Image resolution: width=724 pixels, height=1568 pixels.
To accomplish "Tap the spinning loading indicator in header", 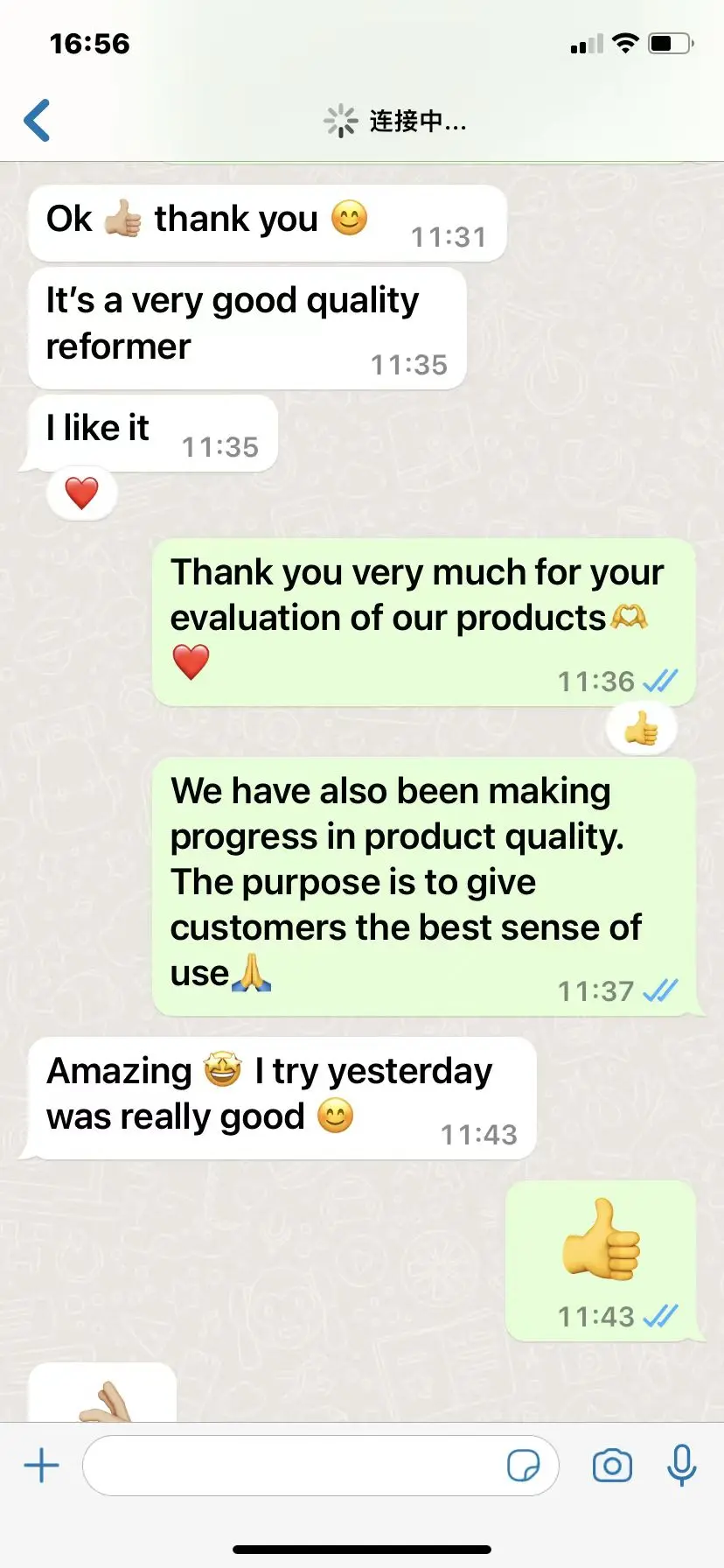I will point(340,121).
